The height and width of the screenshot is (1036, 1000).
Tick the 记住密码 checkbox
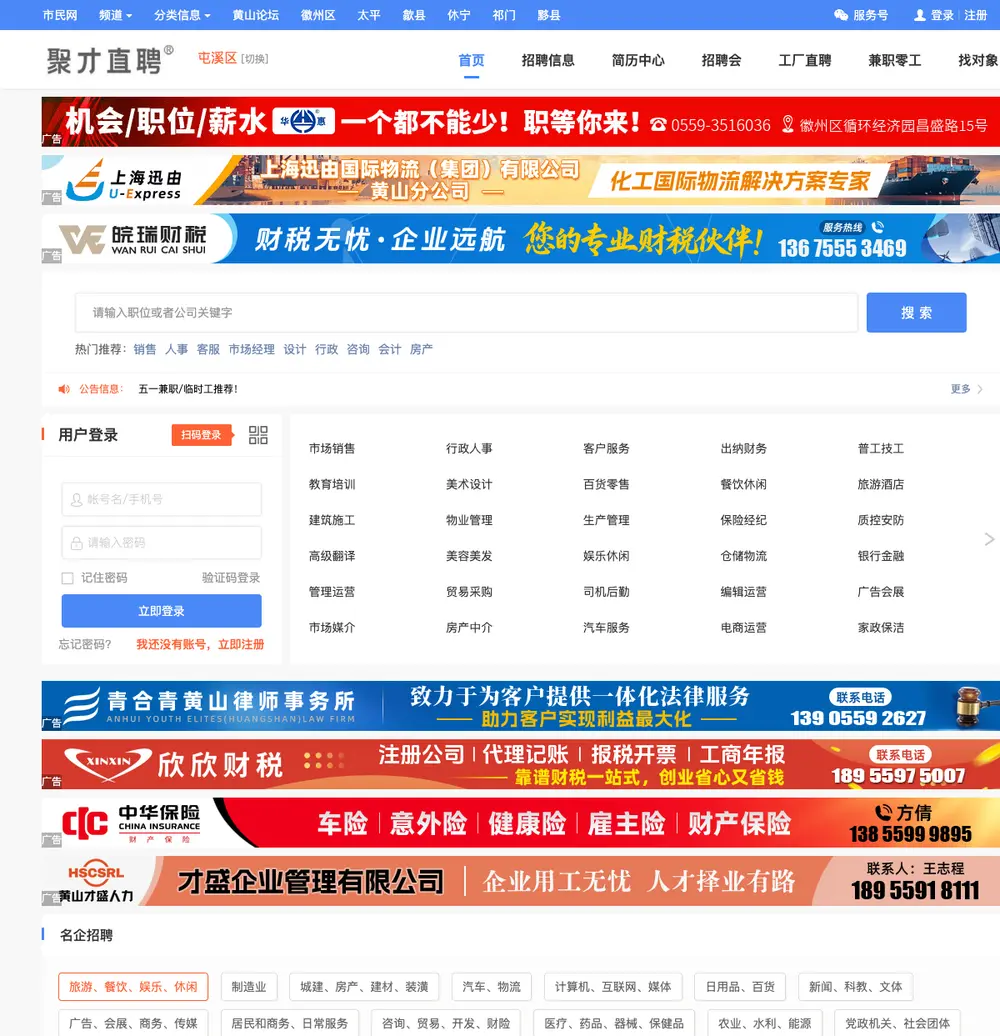point(67,578)
